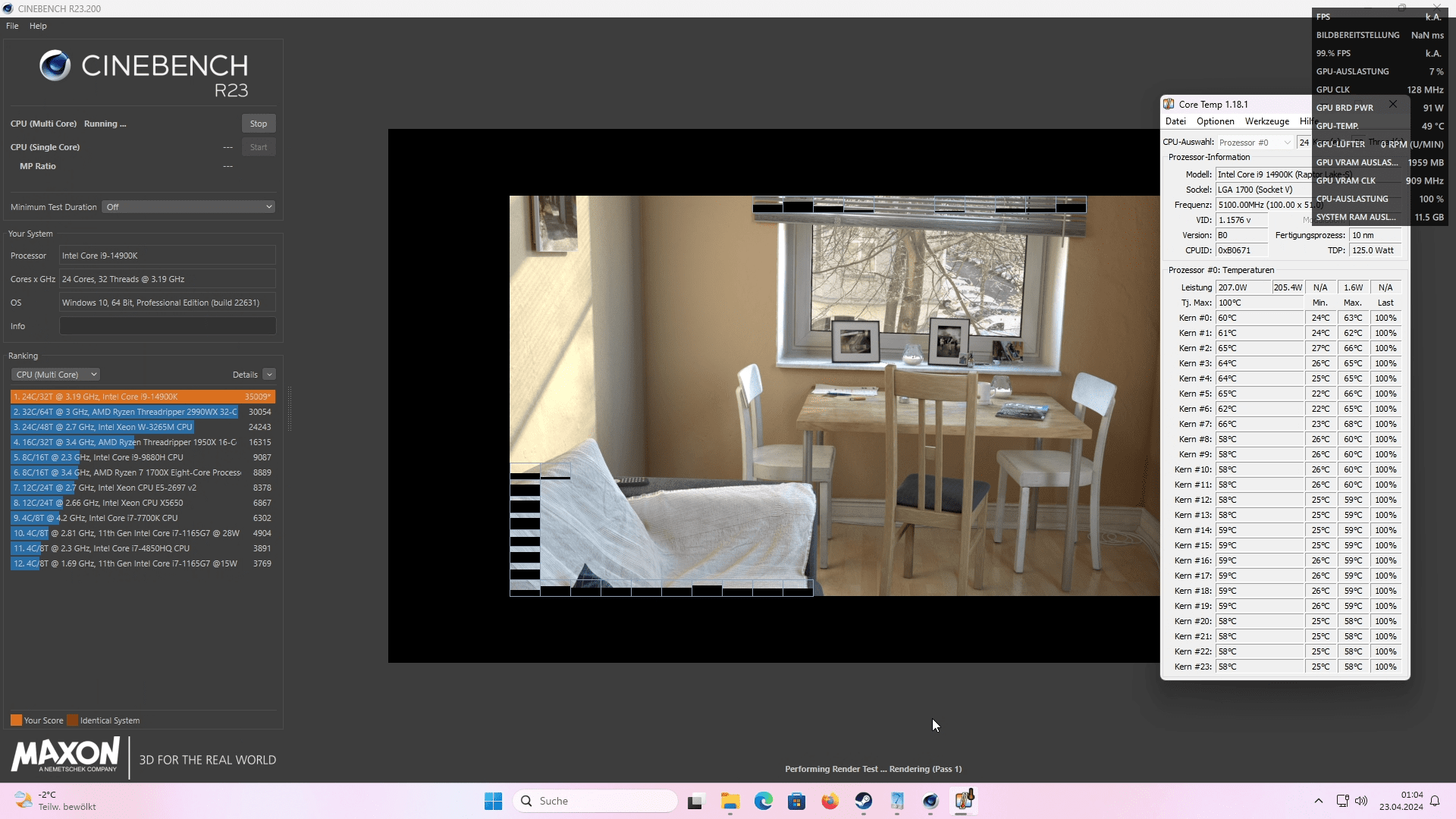Image resolution: width=1456 pixels, height=819 pixels.
Task: Click the Kern #7 temperature 66°C
Action: click(x=1260, y=424)
